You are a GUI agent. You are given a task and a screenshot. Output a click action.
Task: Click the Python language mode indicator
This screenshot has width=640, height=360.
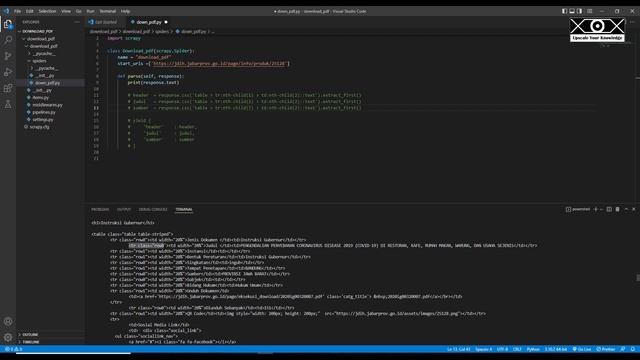pos(533,349)
